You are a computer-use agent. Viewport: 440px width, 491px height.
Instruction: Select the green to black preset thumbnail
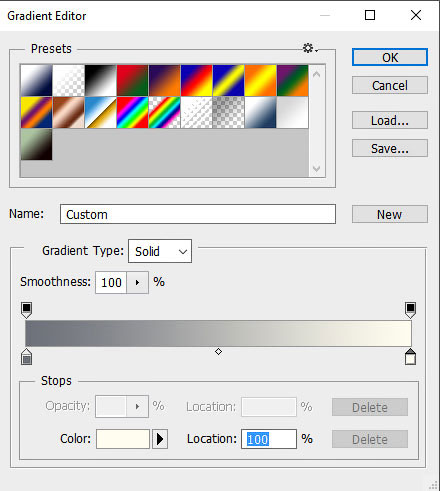[36, 144]
